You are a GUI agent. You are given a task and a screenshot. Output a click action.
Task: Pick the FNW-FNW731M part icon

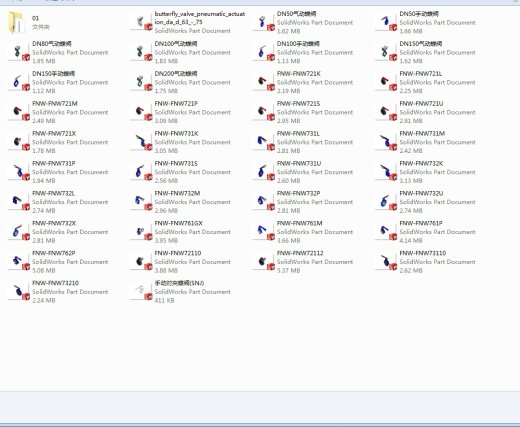tap(386, 142)
